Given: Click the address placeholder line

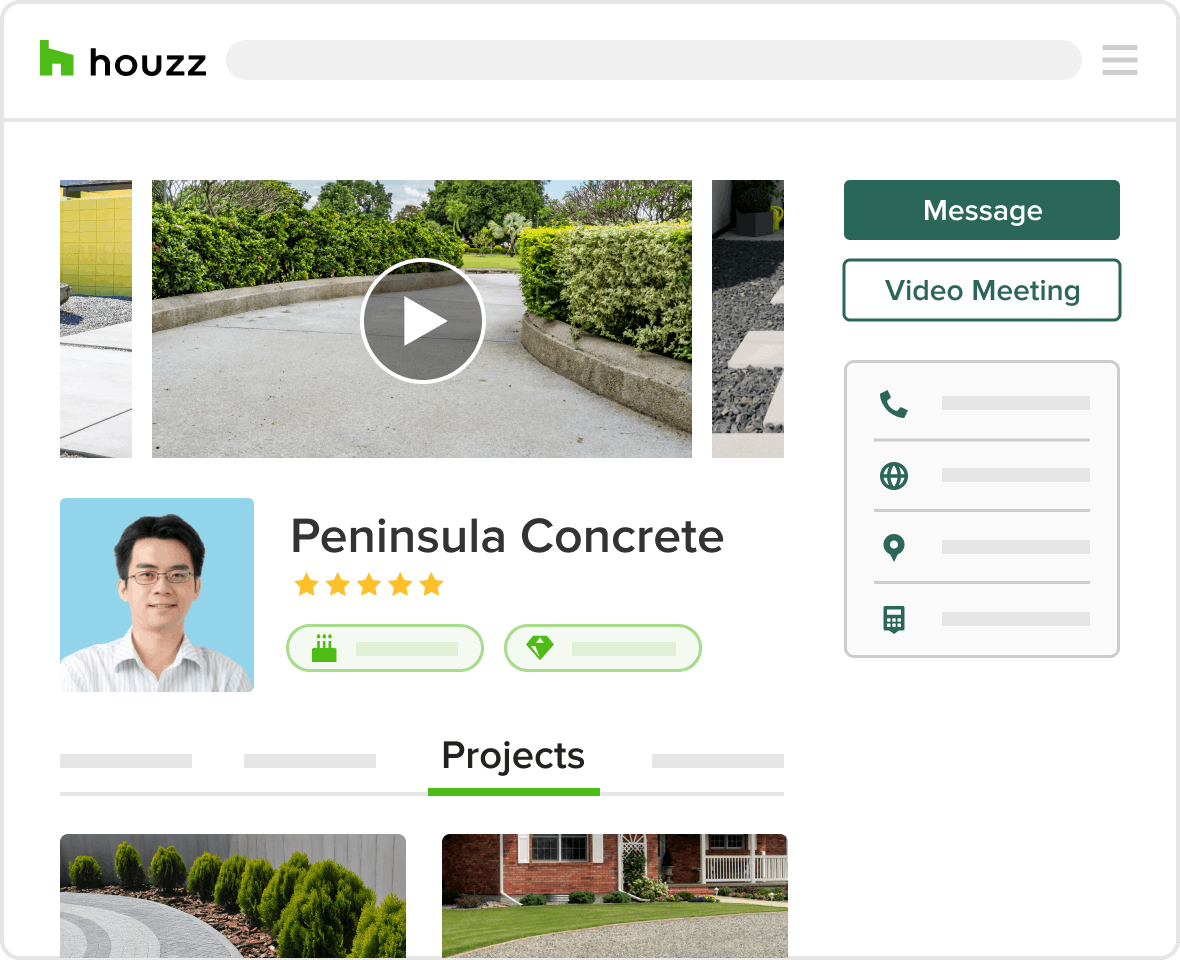Looking at the screenshot, I should point(1015,547).
